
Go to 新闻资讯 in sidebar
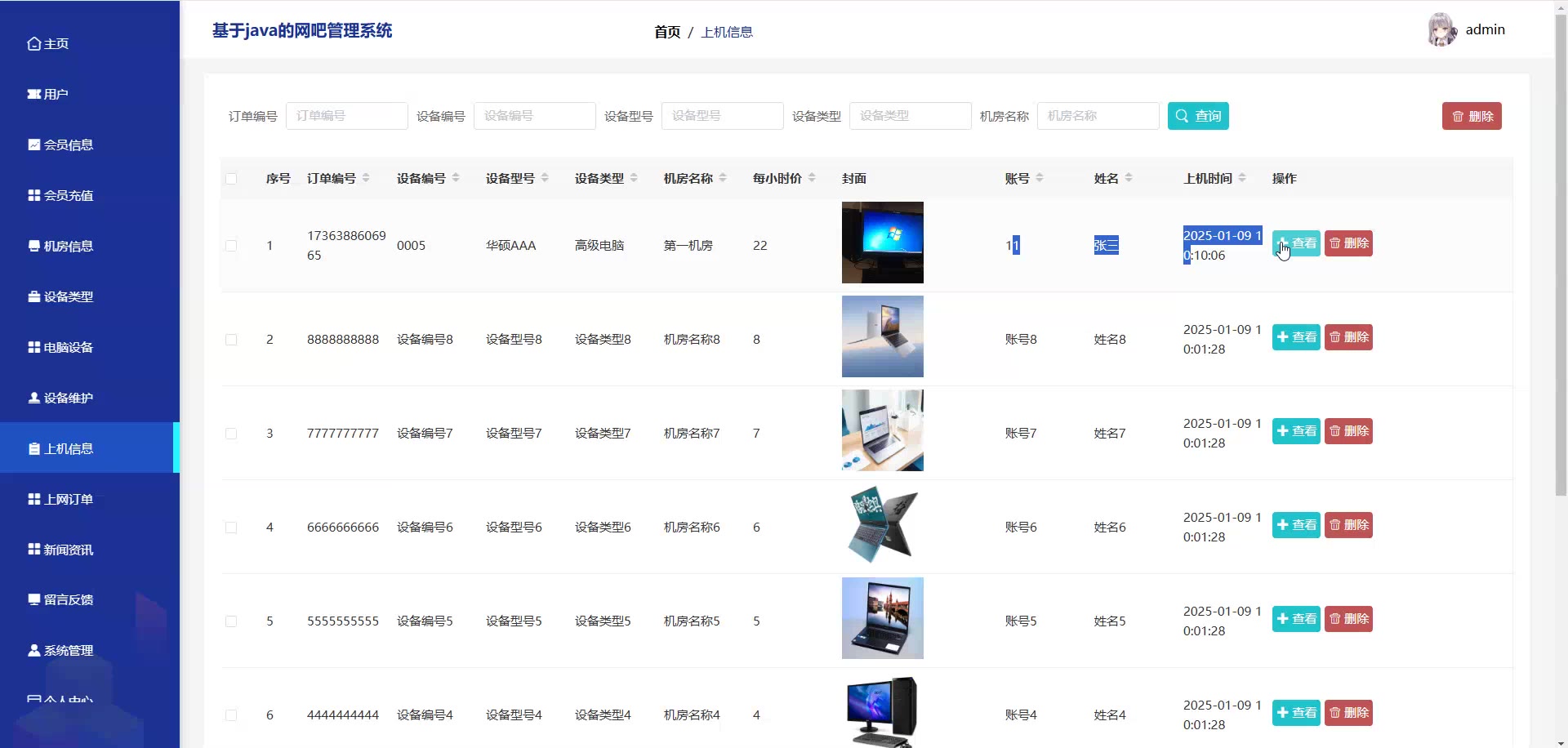[x=69, y=550]
